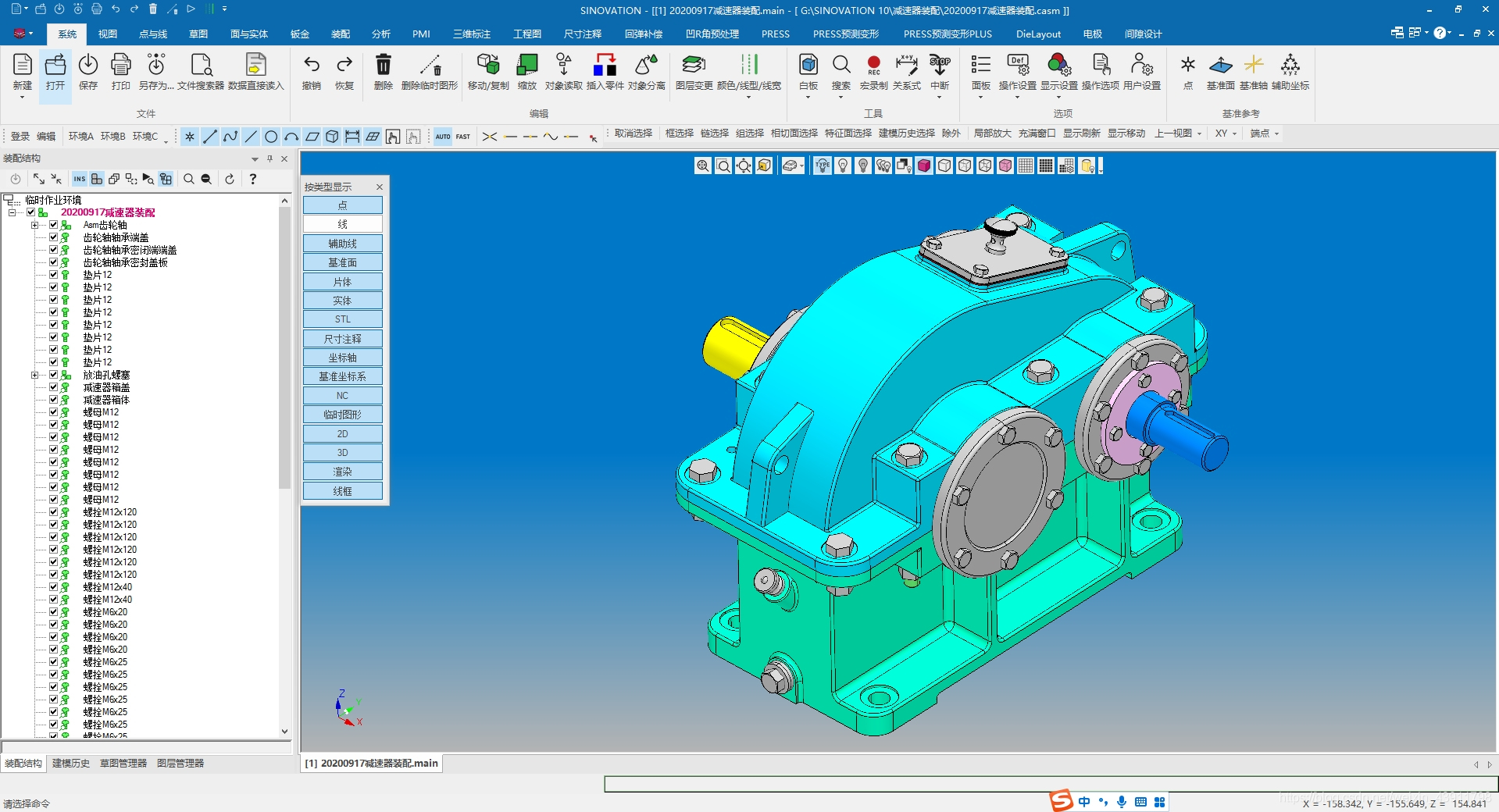Open the 点与线 ribbon tab

tap(153, 34)
